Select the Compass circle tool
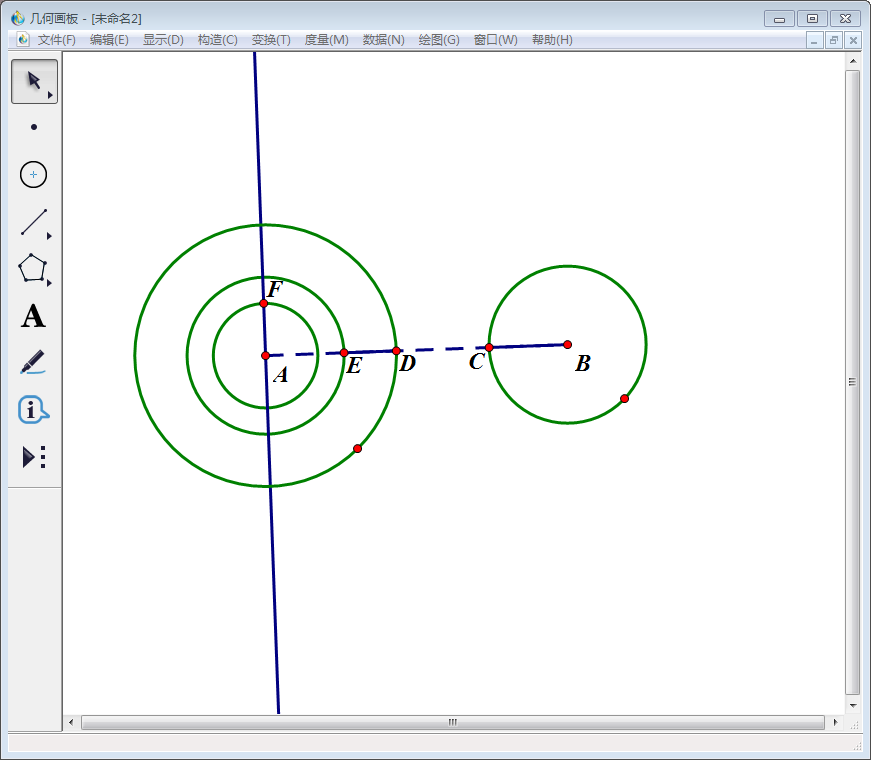 34,174
